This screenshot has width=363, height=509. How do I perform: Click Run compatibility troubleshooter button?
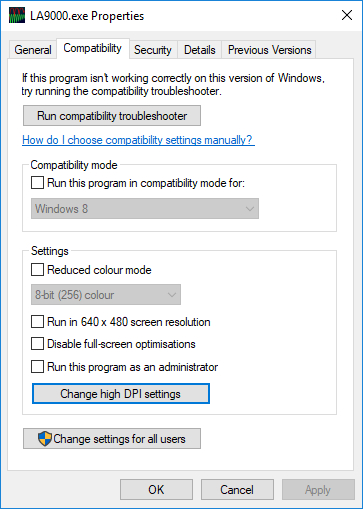(x=112, y=116)
